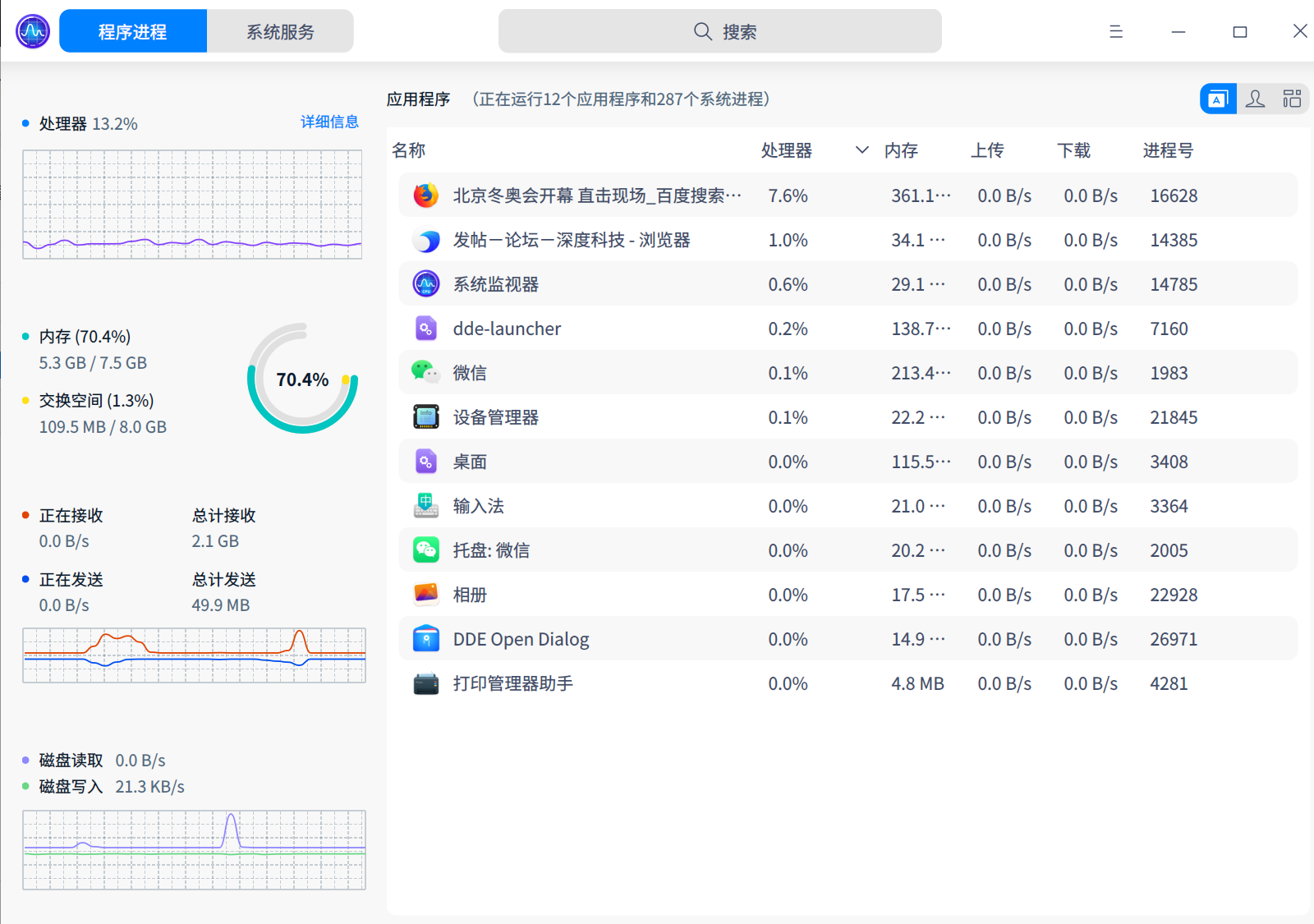
Task: Expand sorting options via the 内存 column header
Action: pyautogui.click(x=901, y=150)
